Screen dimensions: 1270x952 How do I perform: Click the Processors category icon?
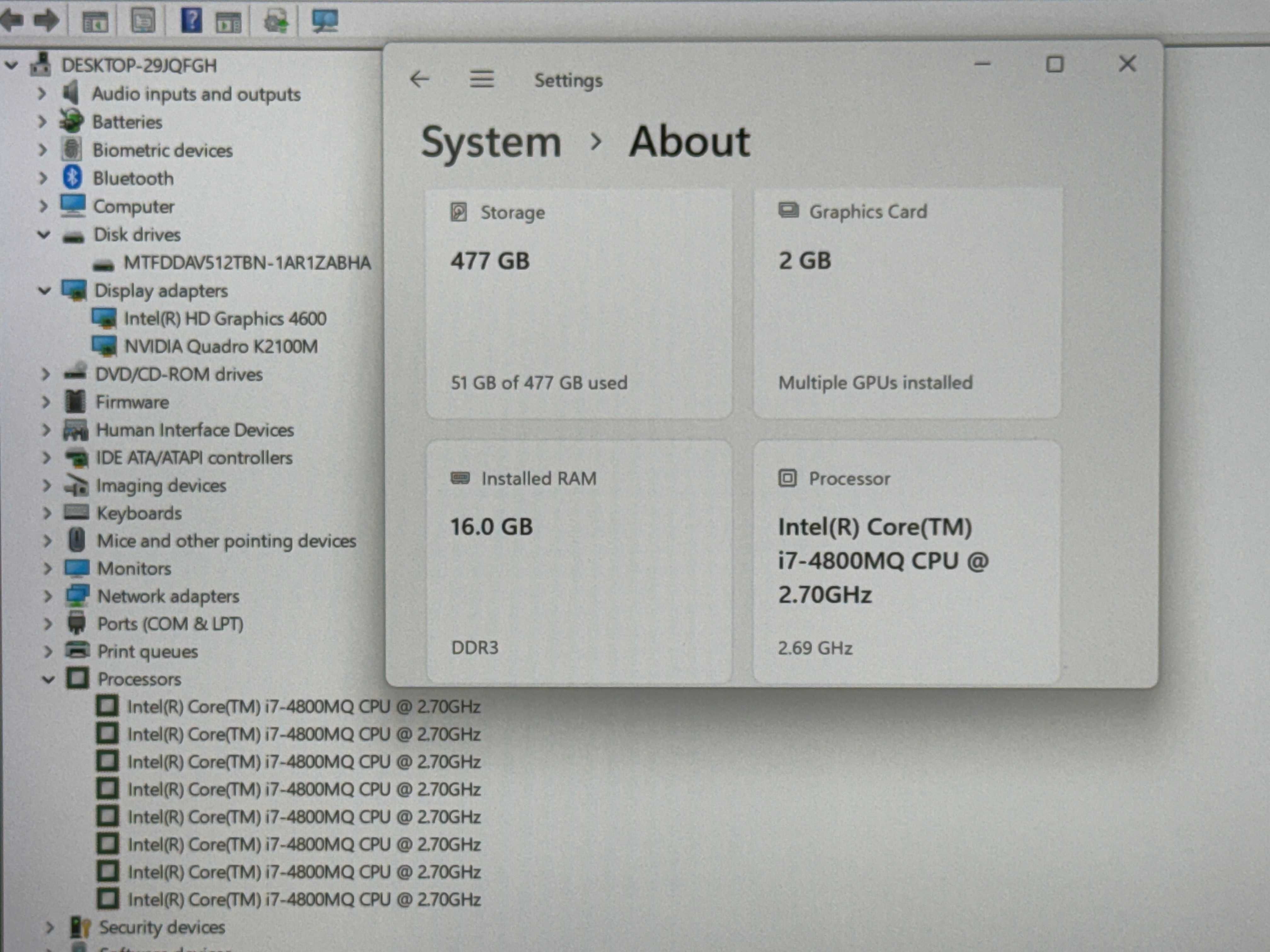(x=78, y=678)
